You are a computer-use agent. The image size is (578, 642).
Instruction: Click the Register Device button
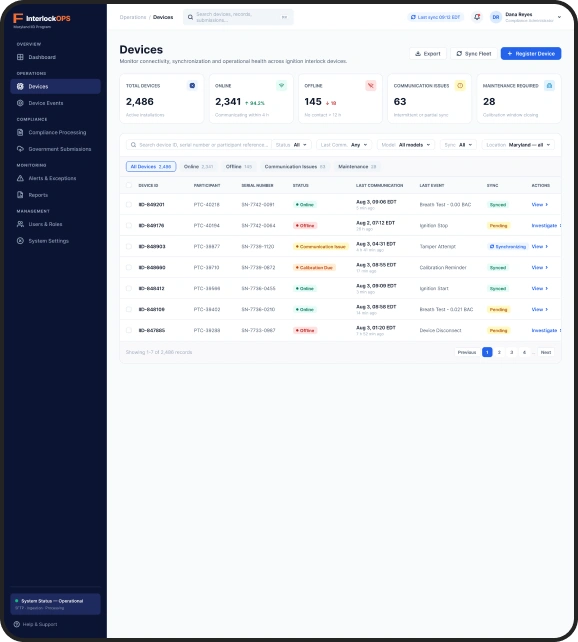point(531,54)
